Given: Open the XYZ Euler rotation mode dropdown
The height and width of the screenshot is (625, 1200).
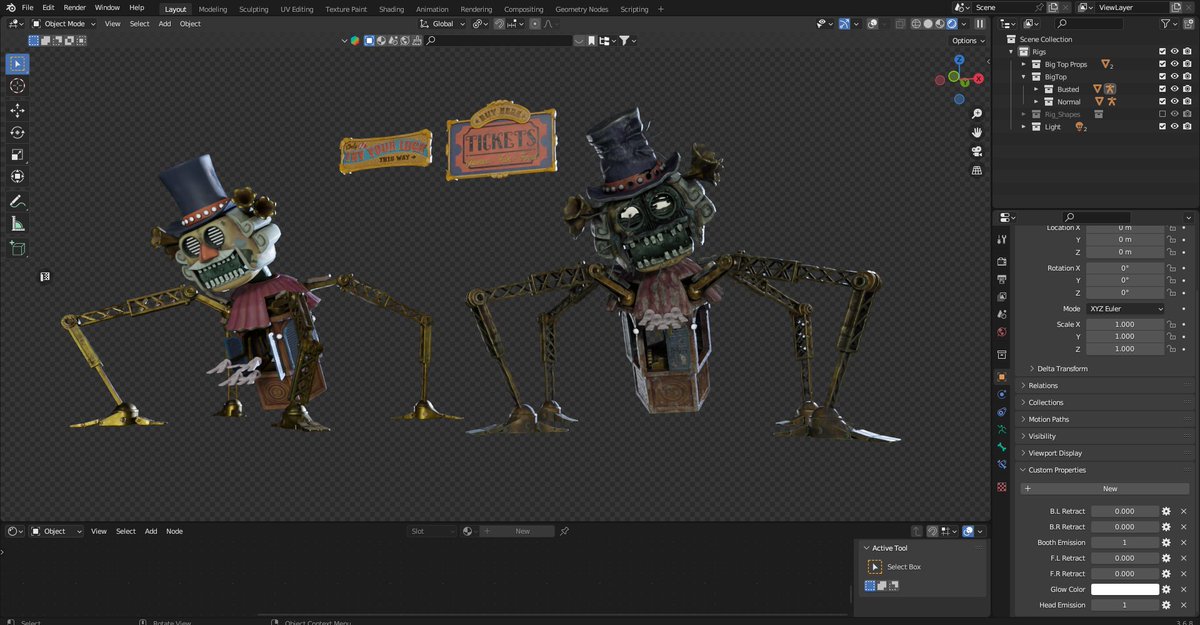Looking at the screenshot, I should click(1126, 309).
